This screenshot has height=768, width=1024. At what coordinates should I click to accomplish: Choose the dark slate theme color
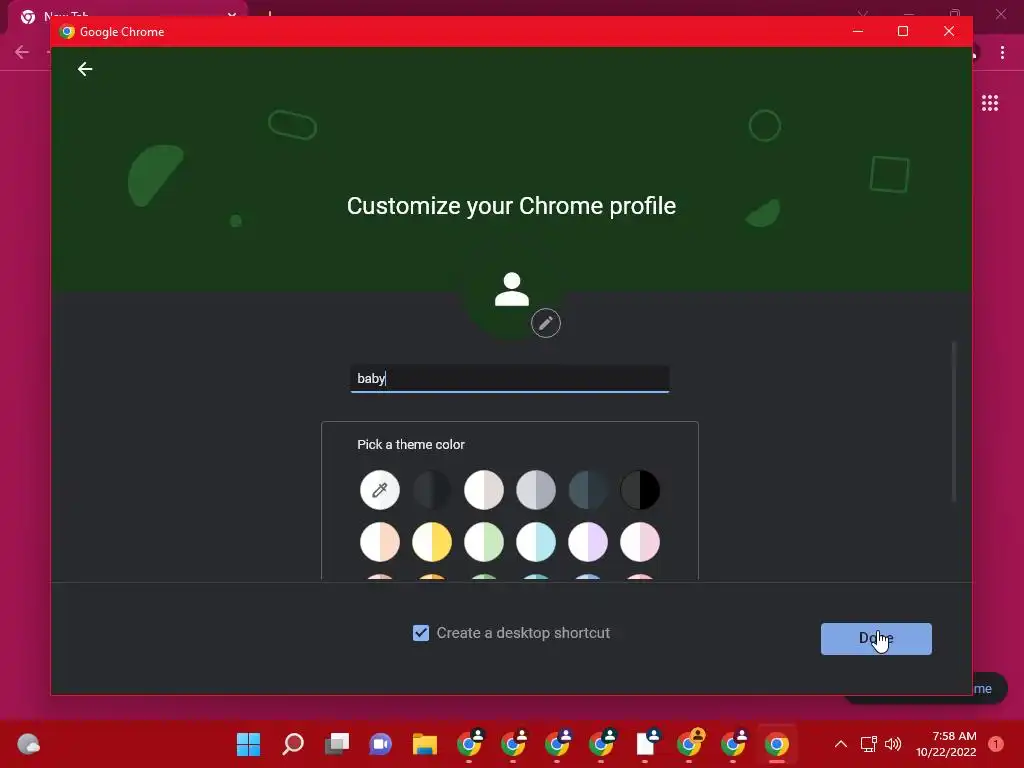(x=588, y=490)
